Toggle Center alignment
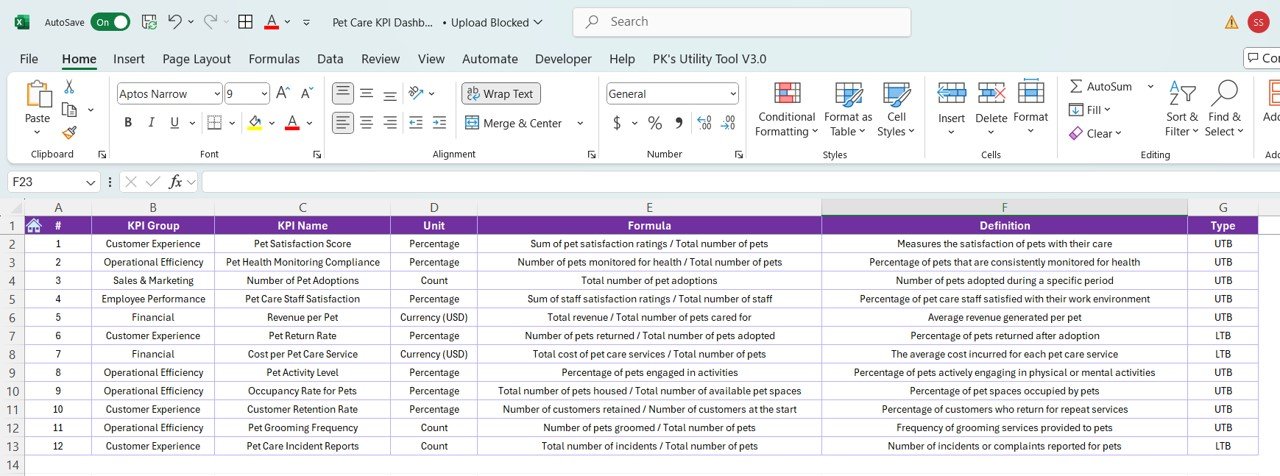1280x476 pixels. click(367, 123)
